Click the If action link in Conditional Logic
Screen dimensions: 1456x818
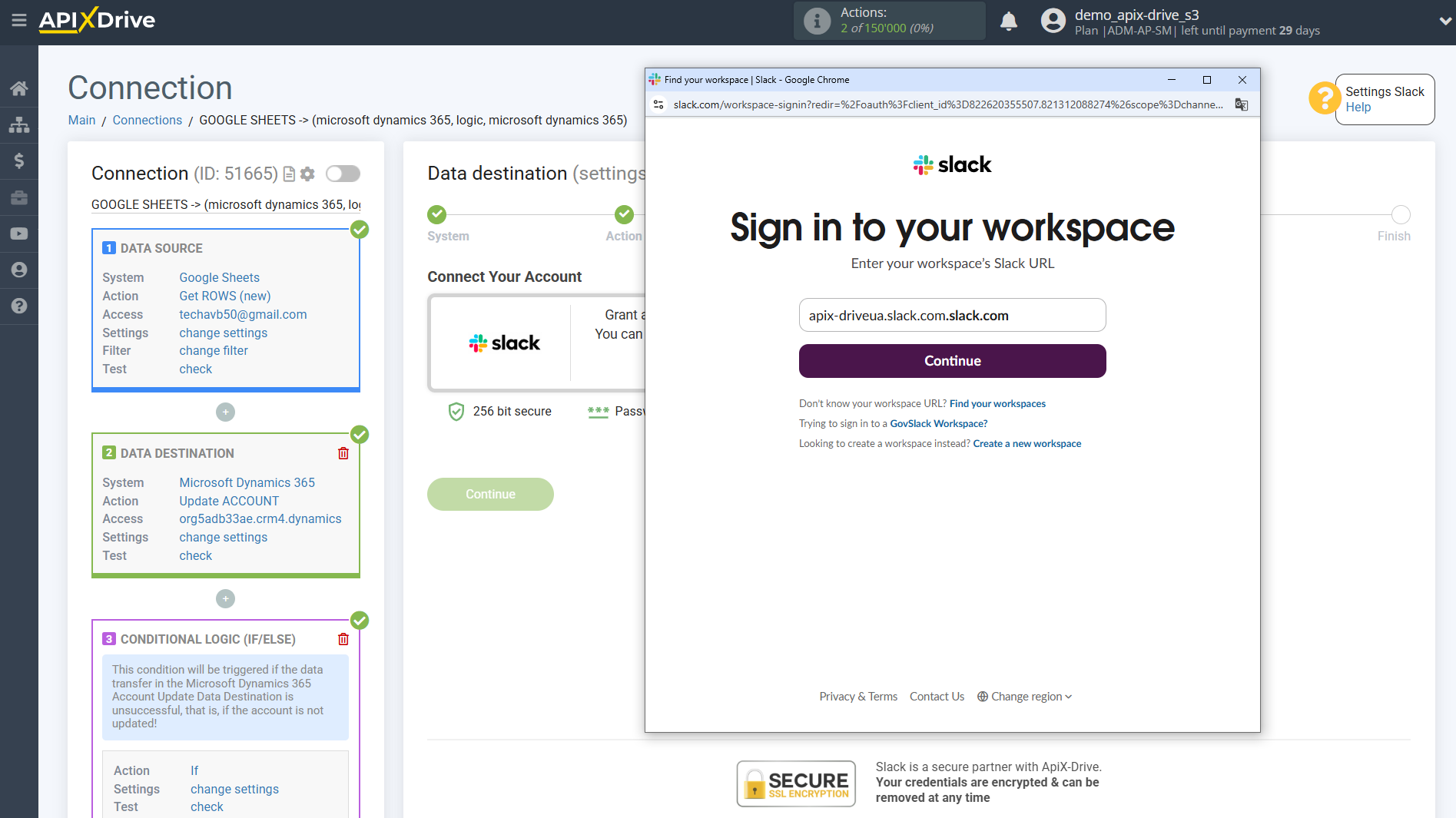tap(194, 770)
